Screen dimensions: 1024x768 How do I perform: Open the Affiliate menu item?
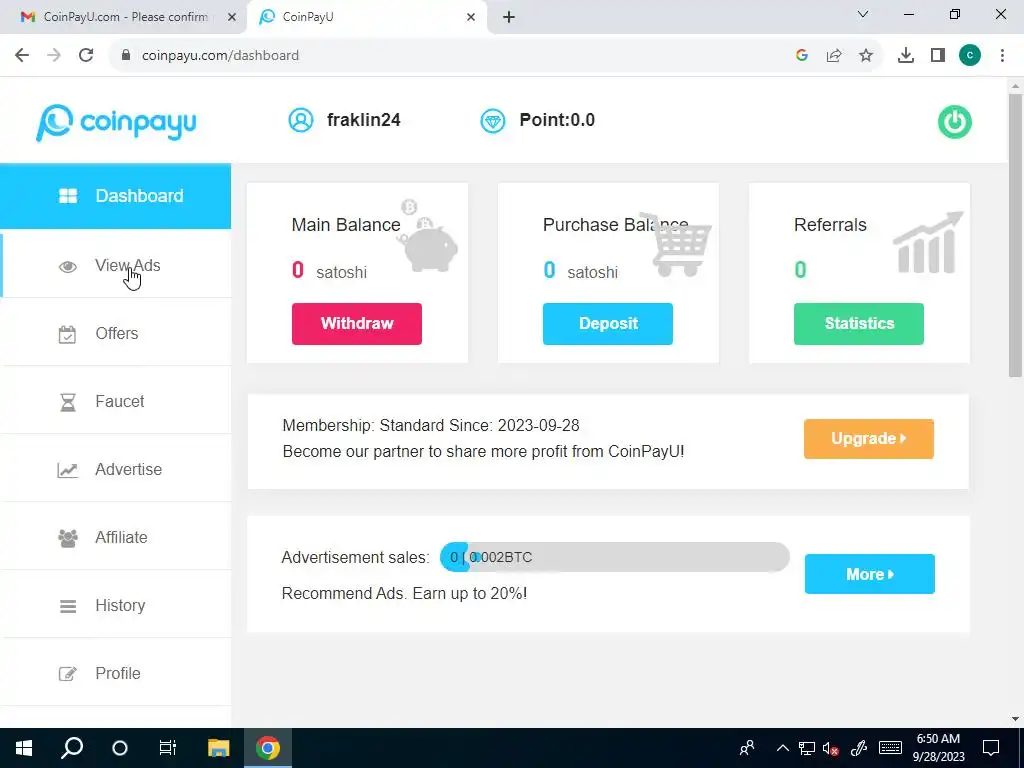coord(116,537)
